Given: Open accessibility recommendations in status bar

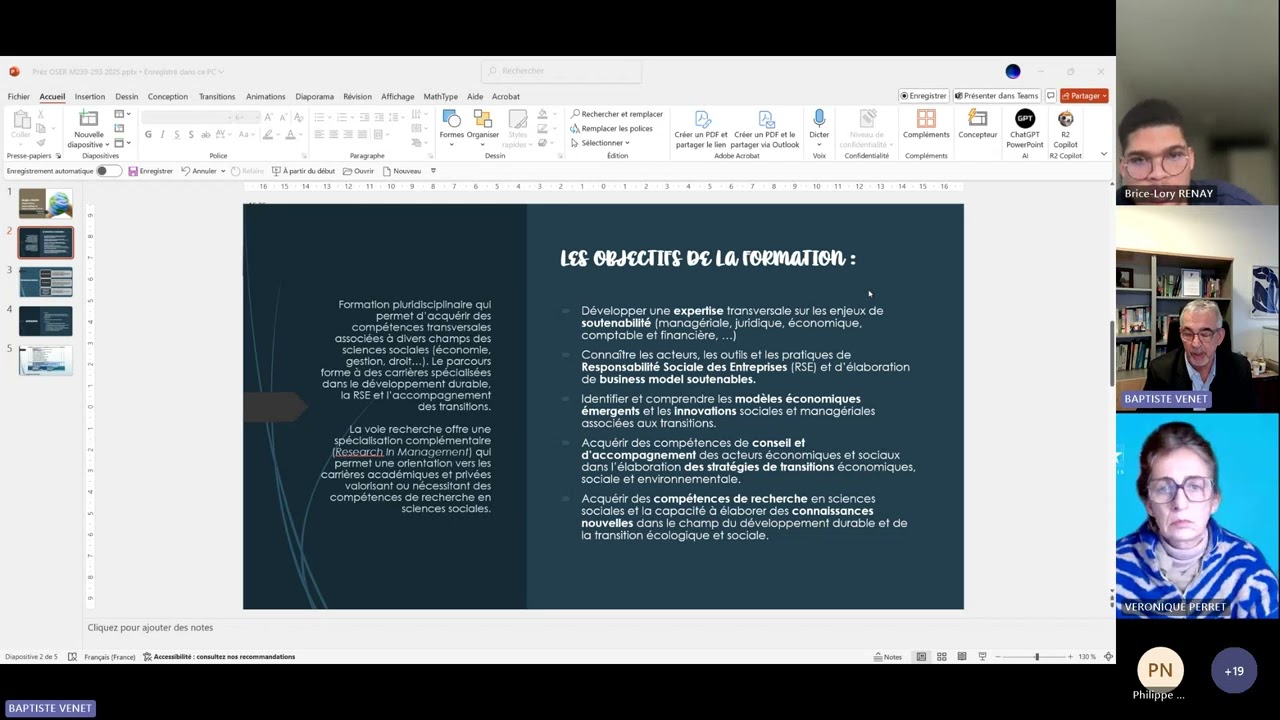Looking at the screenshot, I should click(x=218, y=657).
